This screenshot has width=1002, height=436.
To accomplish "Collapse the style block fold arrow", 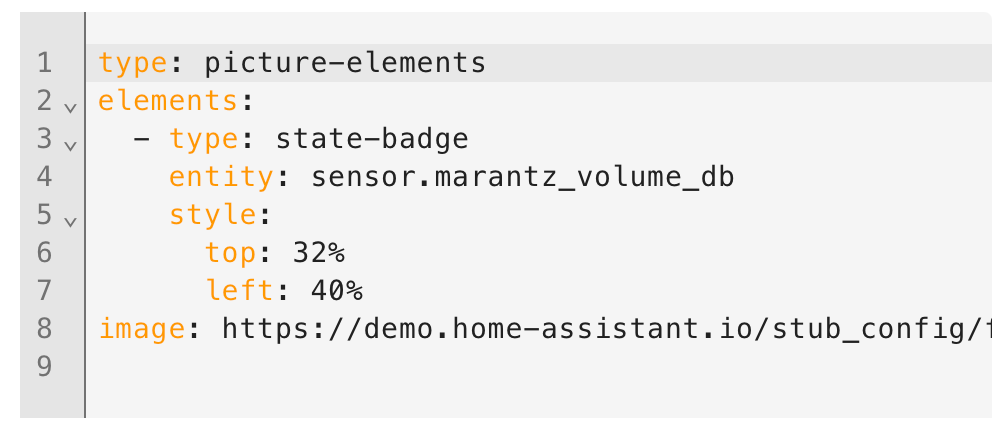I will click(x=70, y=221).
